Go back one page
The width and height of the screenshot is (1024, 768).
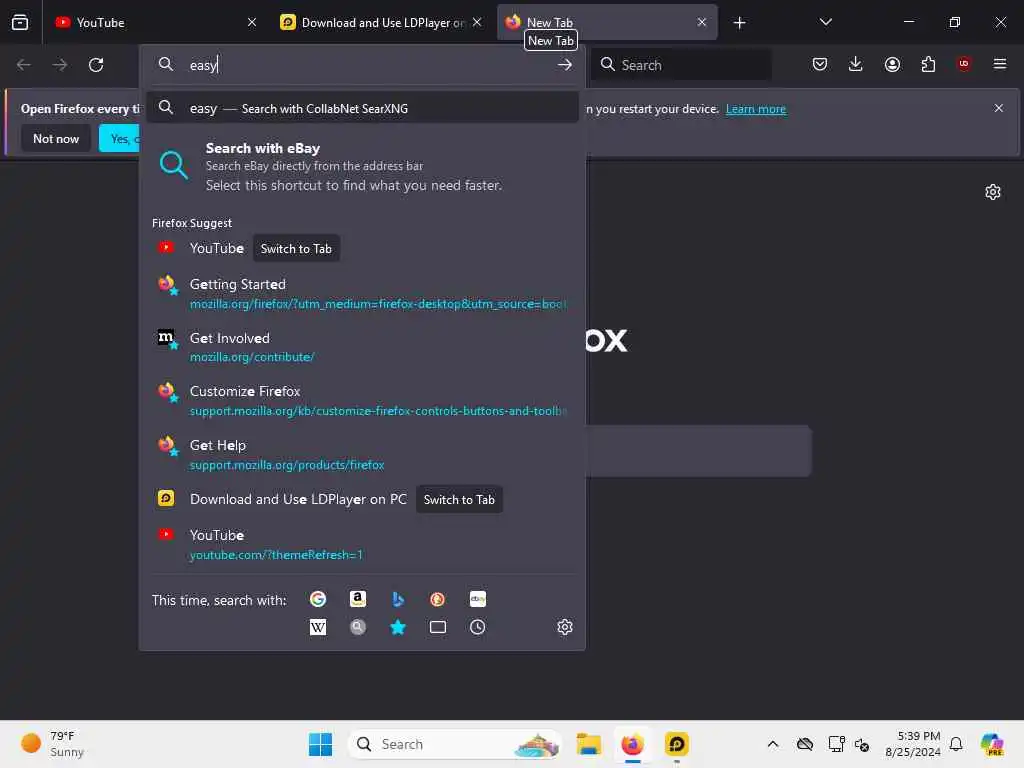pos(24,65)
